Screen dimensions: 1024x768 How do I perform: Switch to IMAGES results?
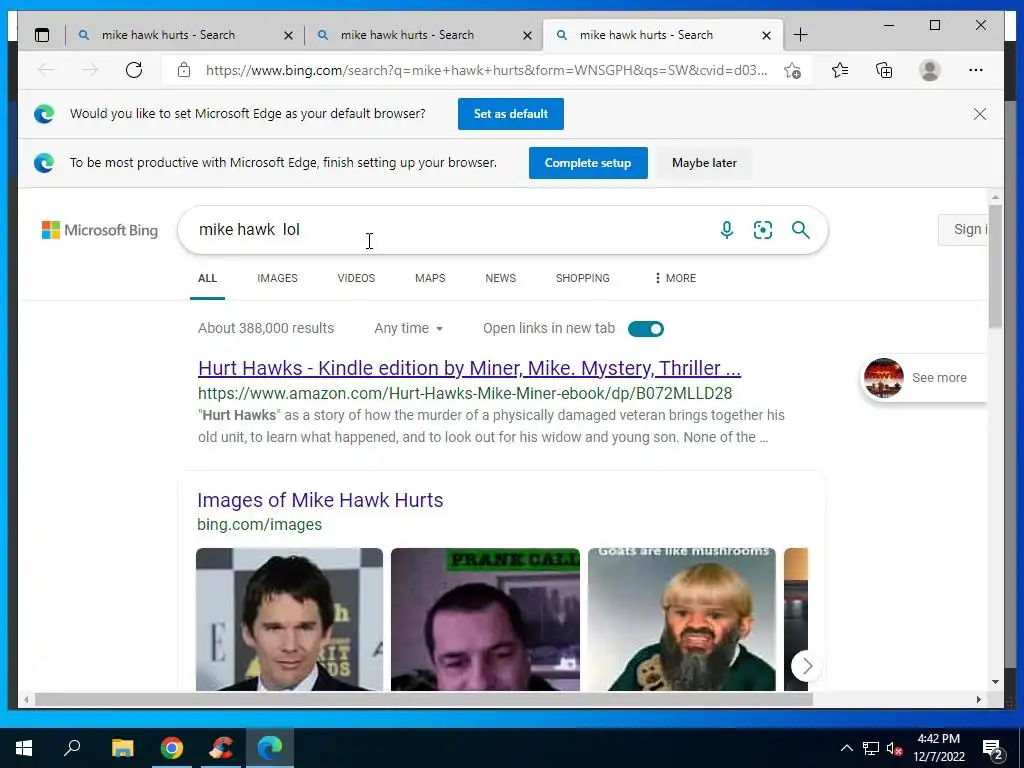point(278,278)
